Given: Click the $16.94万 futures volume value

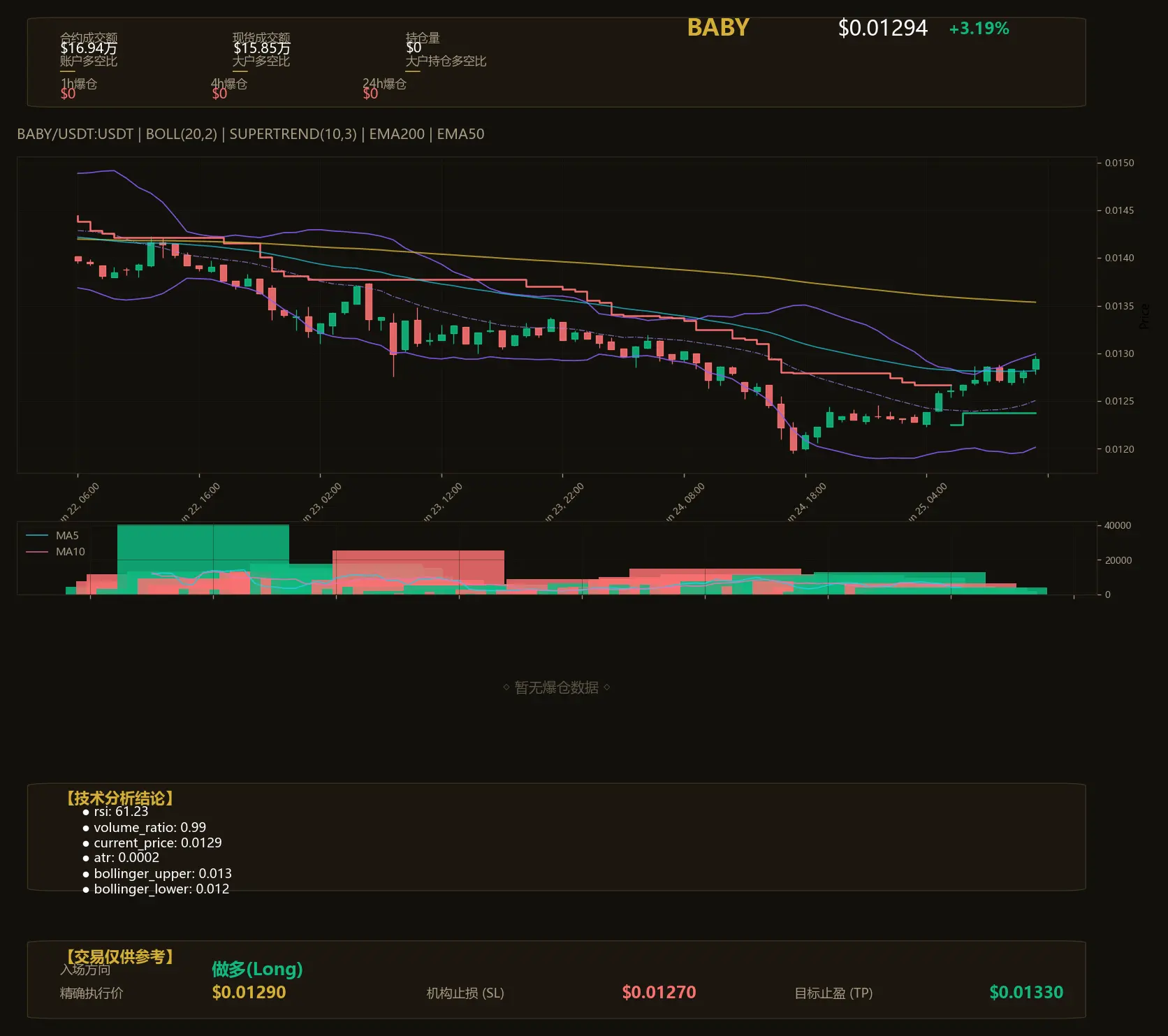Looking at the screenshot, I should click(89, 48).
